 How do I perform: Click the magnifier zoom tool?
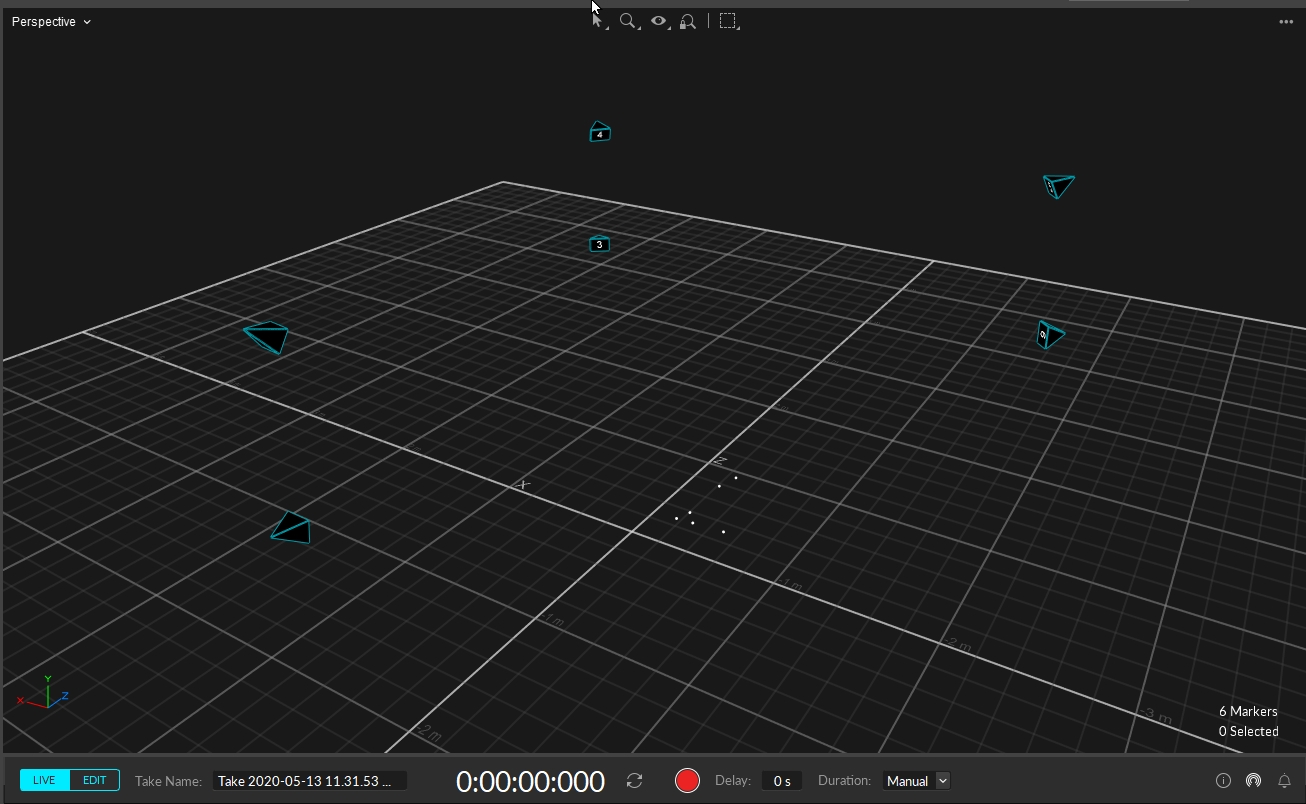tap(628, 21)
